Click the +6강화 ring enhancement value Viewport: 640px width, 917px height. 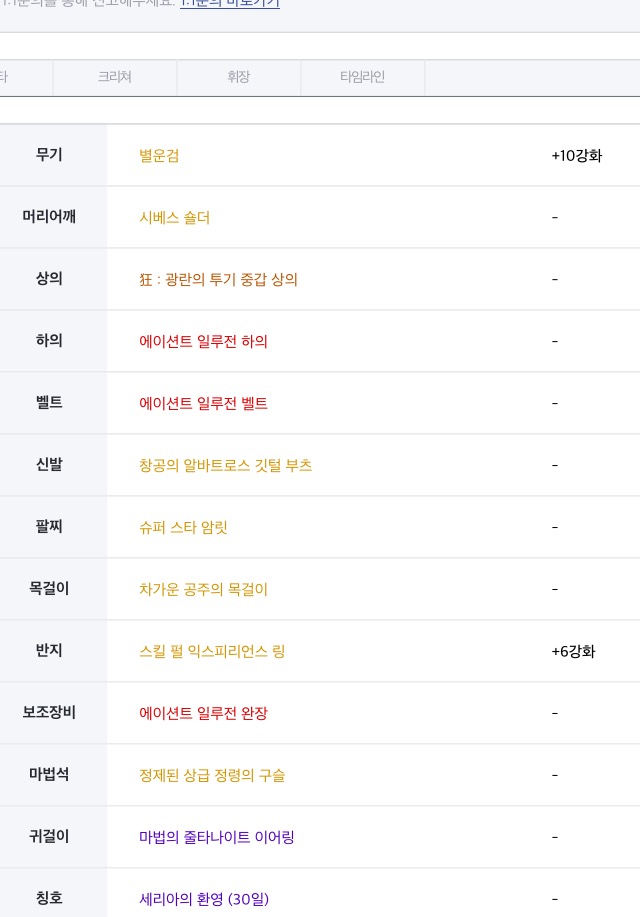click(x=573, y=651)
